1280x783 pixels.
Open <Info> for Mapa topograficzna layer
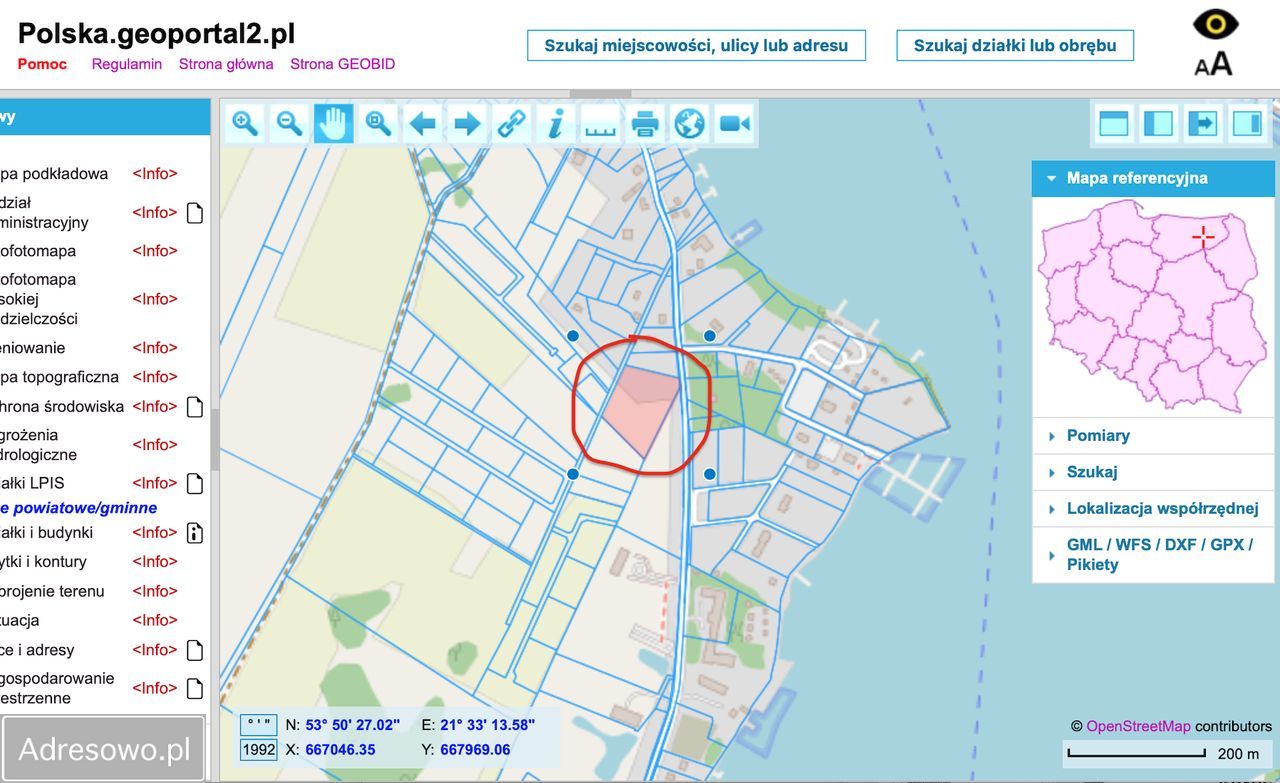[x=155, y=377]
